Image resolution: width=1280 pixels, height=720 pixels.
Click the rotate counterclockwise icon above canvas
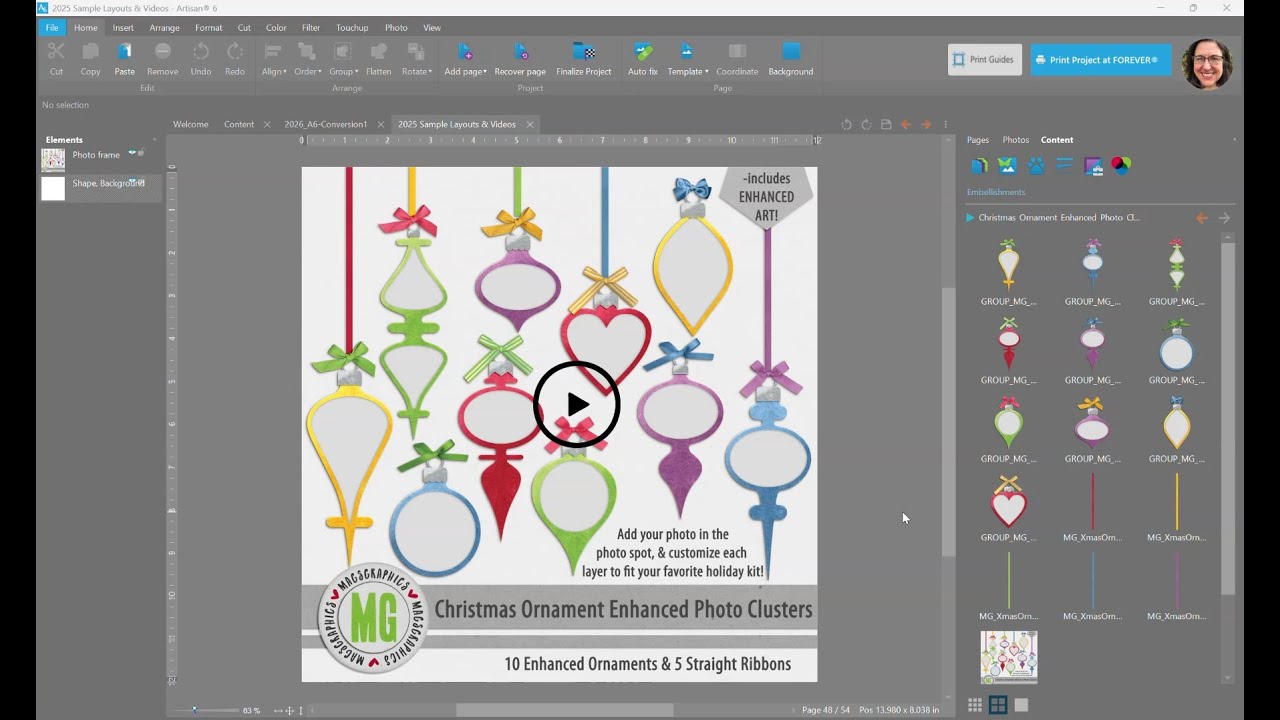pos(847,125)
